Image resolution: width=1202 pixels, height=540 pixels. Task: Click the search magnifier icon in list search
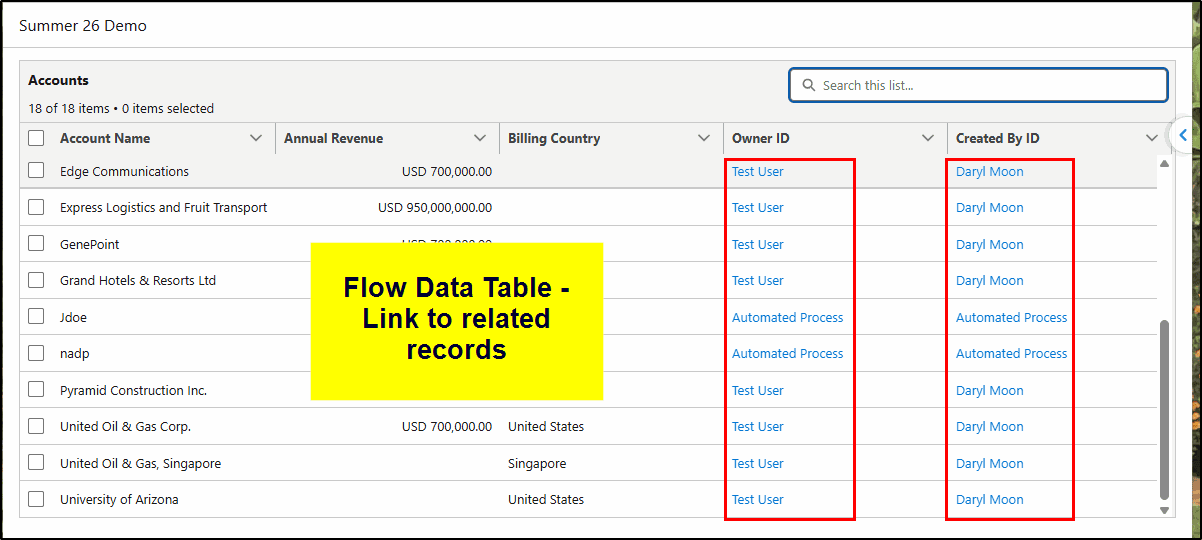[x=809, y=86]
